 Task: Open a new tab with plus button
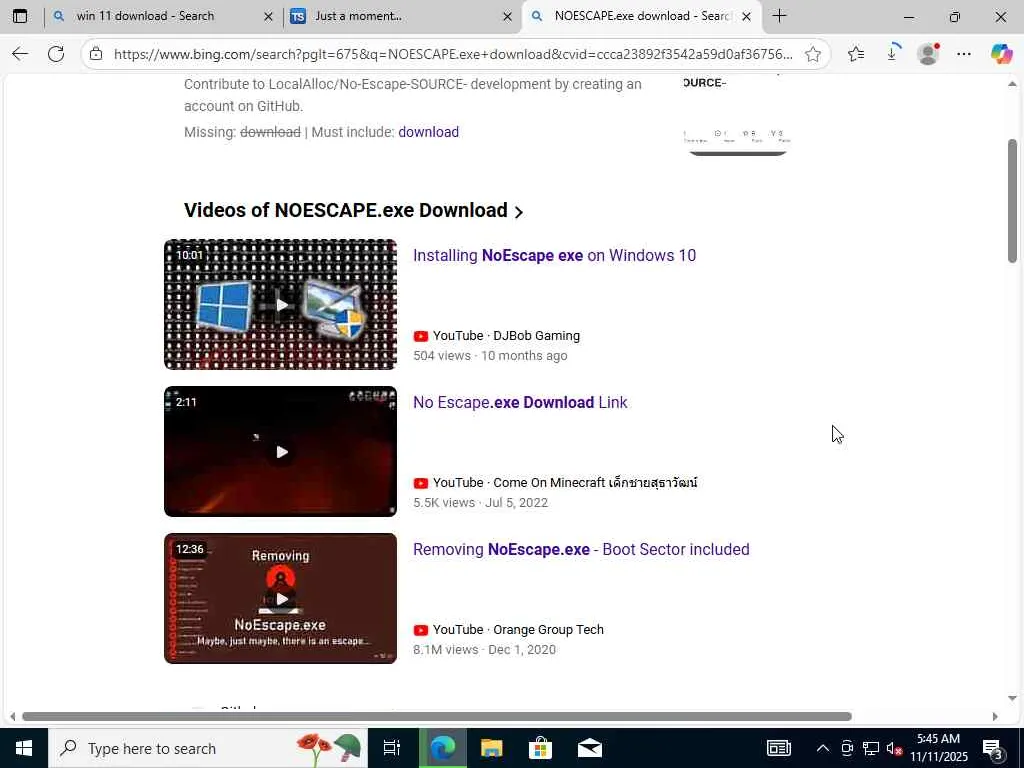(779, 16)
